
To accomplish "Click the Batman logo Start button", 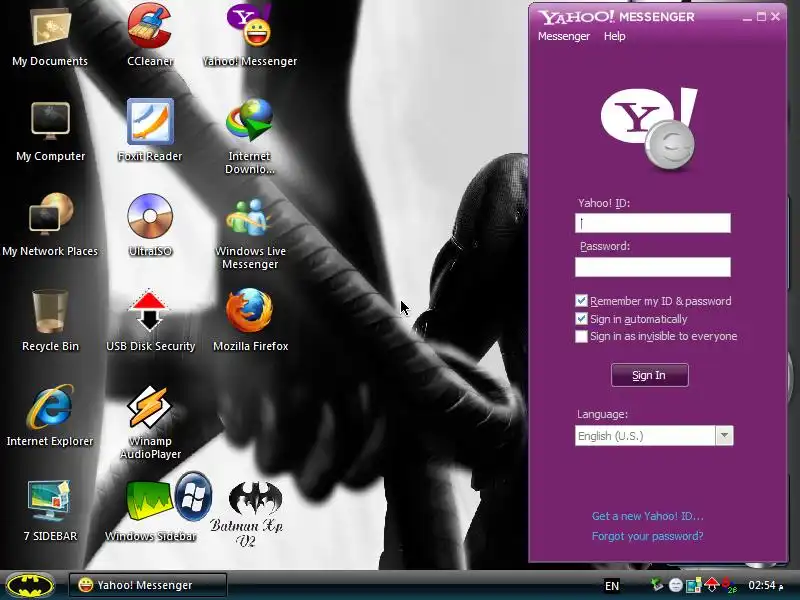I will (x=30, y=585).
